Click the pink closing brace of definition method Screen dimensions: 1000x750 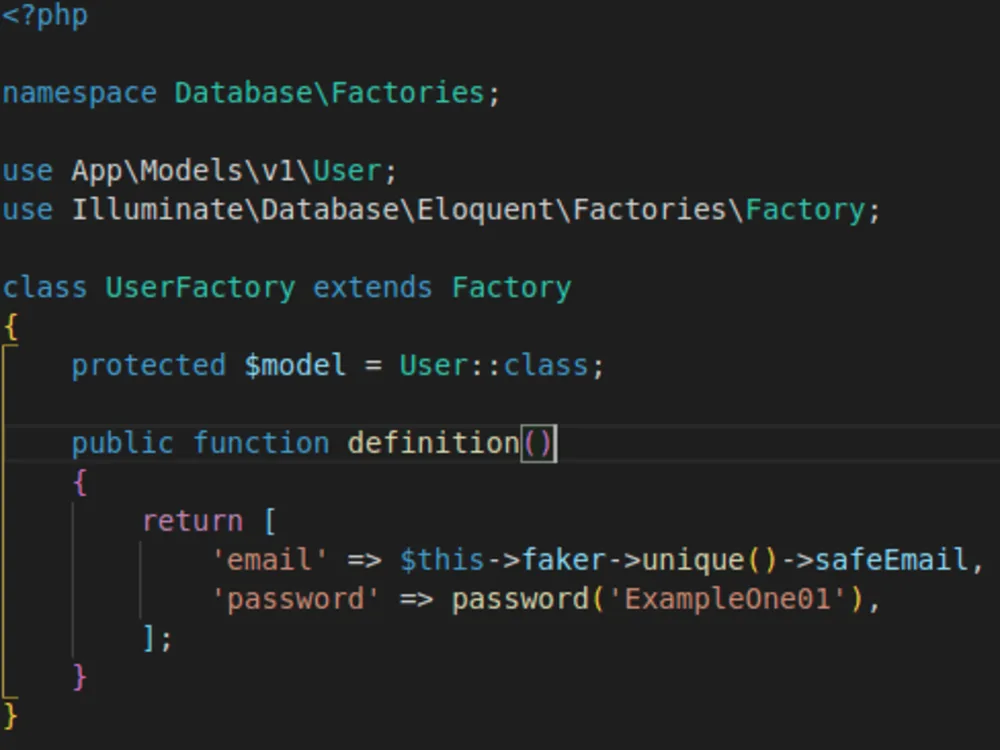click(80, 677)
